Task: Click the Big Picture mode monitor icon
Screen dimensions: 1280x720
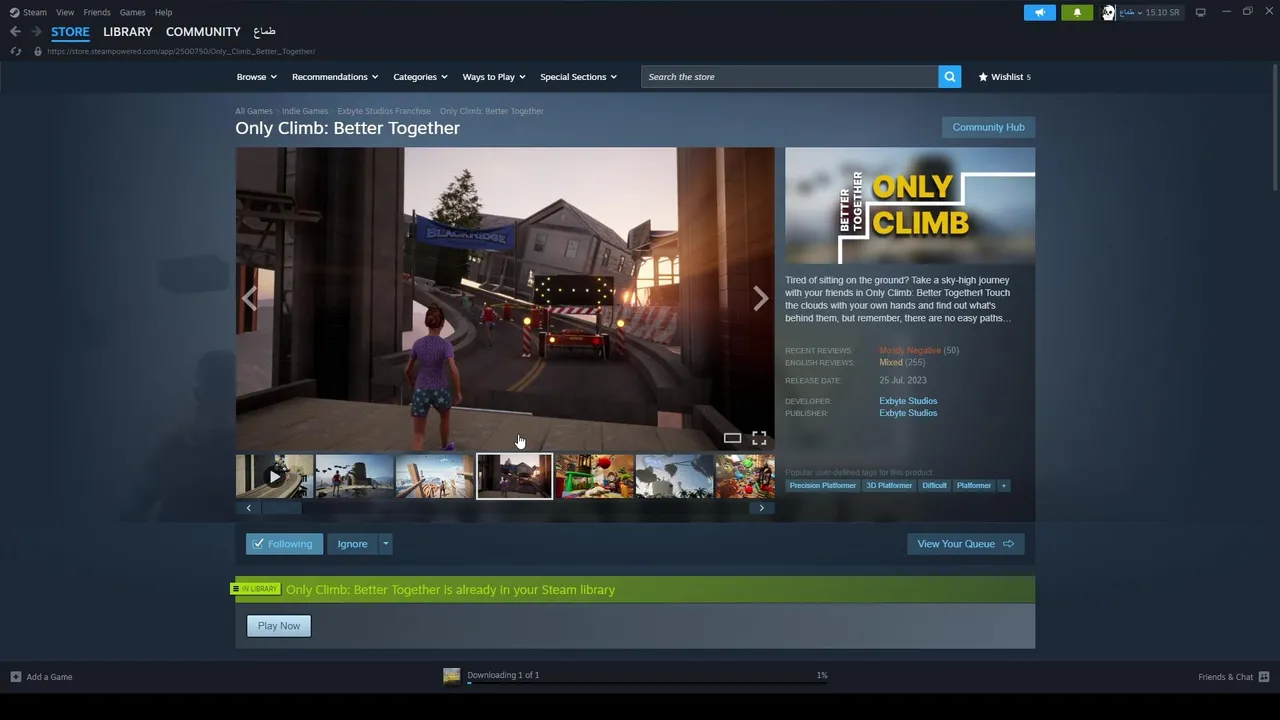Action: (1200, 12)
